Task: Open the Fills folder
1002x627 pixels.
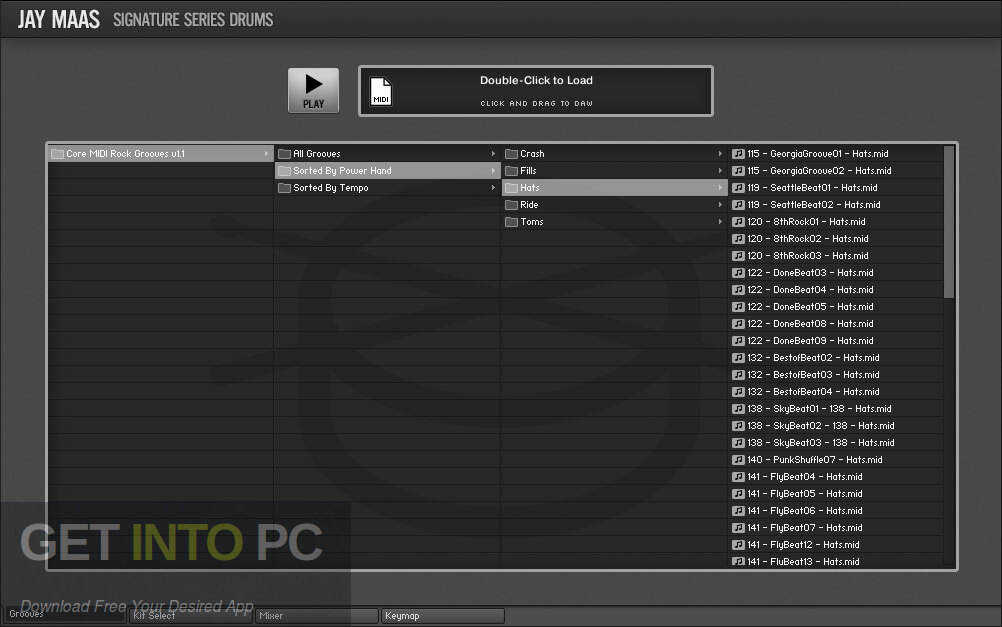Action: [614, 171]
